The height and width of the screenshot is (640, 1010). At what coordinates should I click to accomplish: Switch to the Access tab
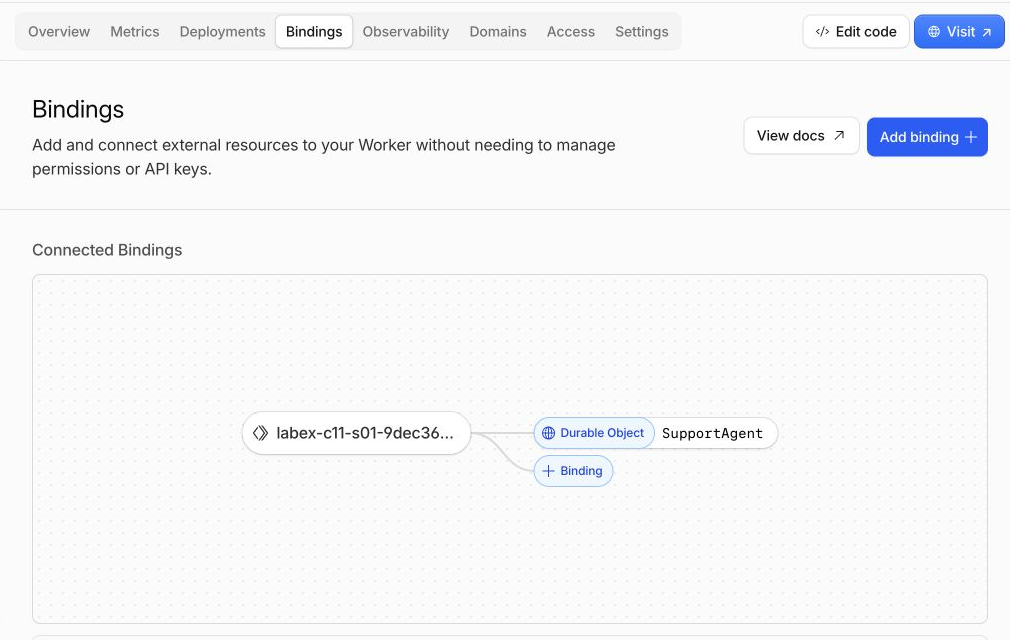coord(571,32)
